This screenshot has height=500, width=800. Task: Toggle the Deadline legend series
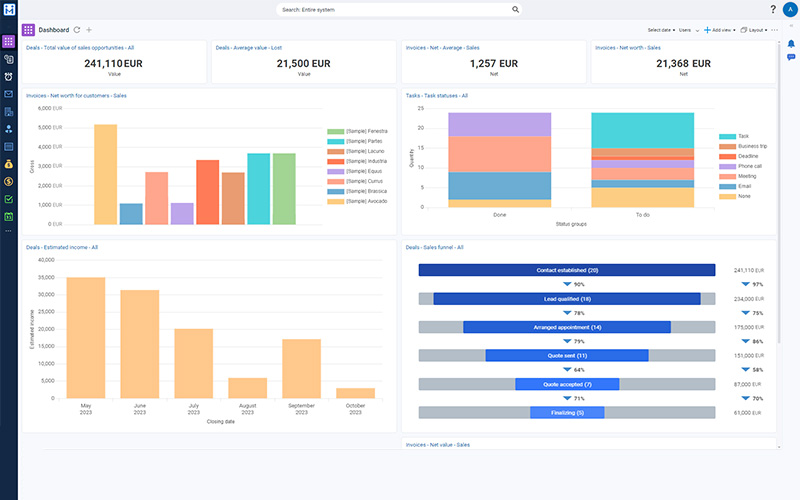pyautogui.click(x=739, y=156)
